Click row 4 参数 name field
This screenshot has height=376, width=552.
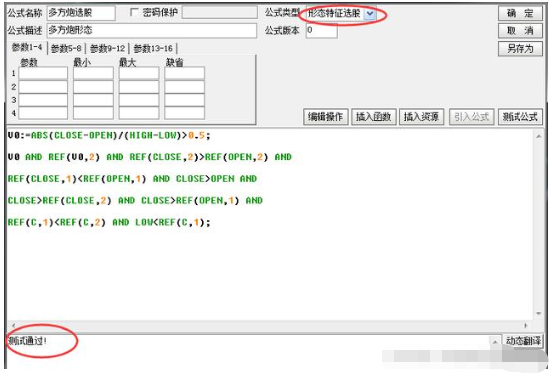pos(43,113)
